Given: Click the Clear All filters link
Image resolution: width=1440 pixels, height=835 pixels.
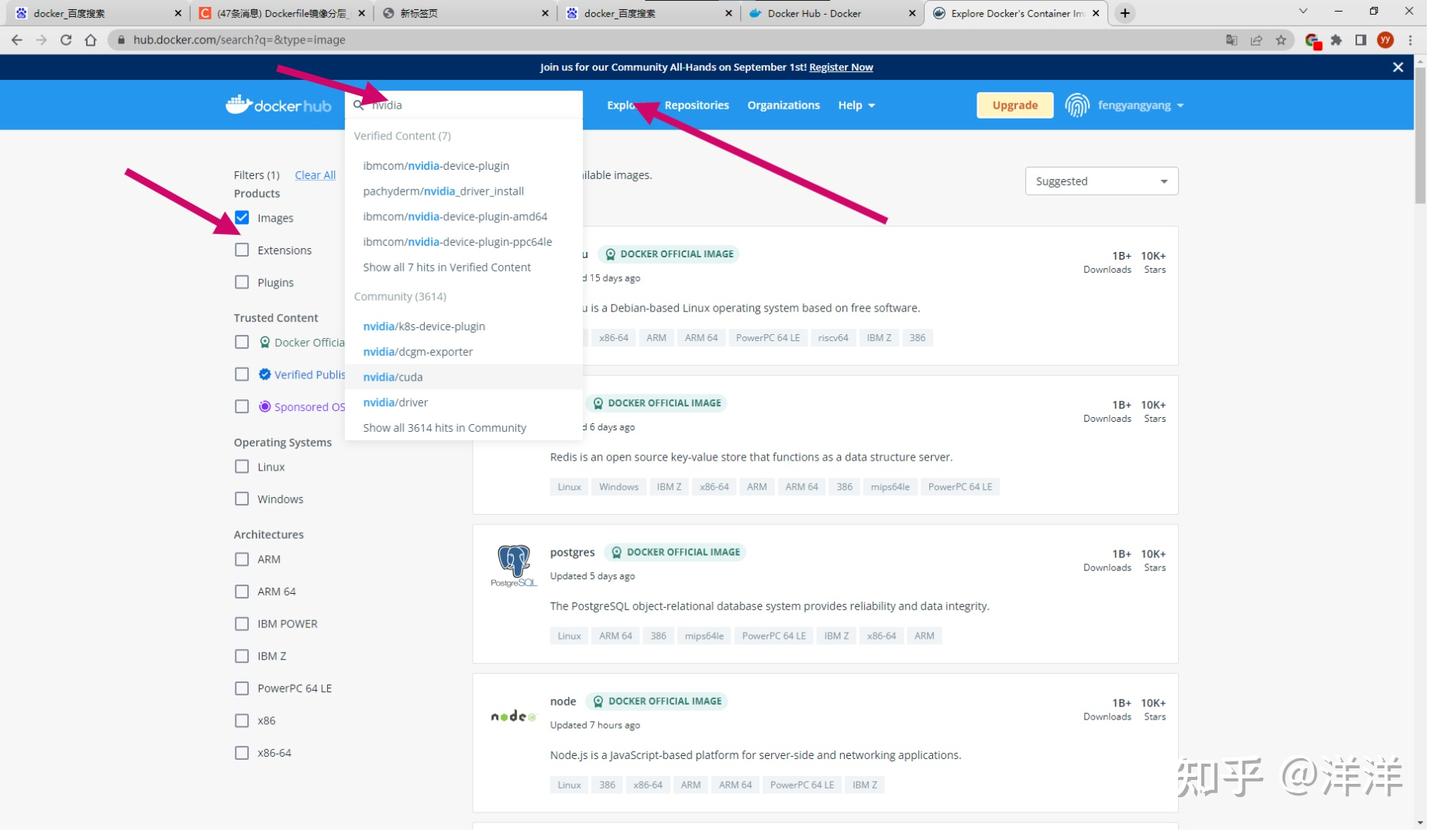Looking at the screenshot, I should [x=314, y=174].
